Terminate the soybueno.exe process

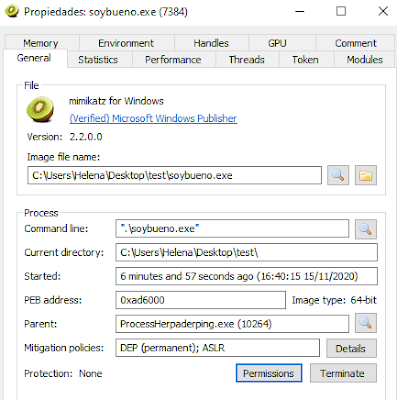pyautogui.click(x=343, y=373)
